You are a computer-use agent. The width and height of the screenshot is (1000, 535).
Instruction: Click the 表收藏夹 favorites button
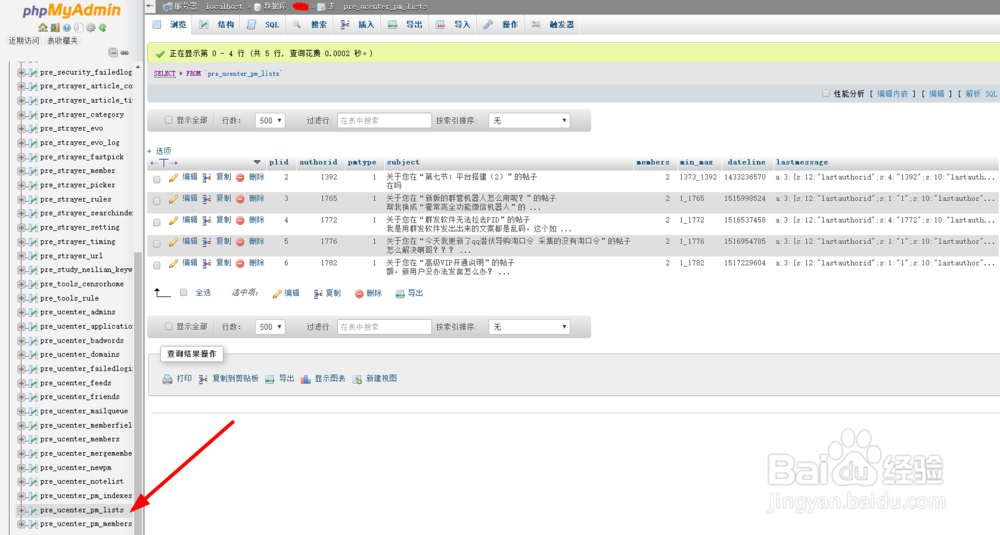click(62, 41)
